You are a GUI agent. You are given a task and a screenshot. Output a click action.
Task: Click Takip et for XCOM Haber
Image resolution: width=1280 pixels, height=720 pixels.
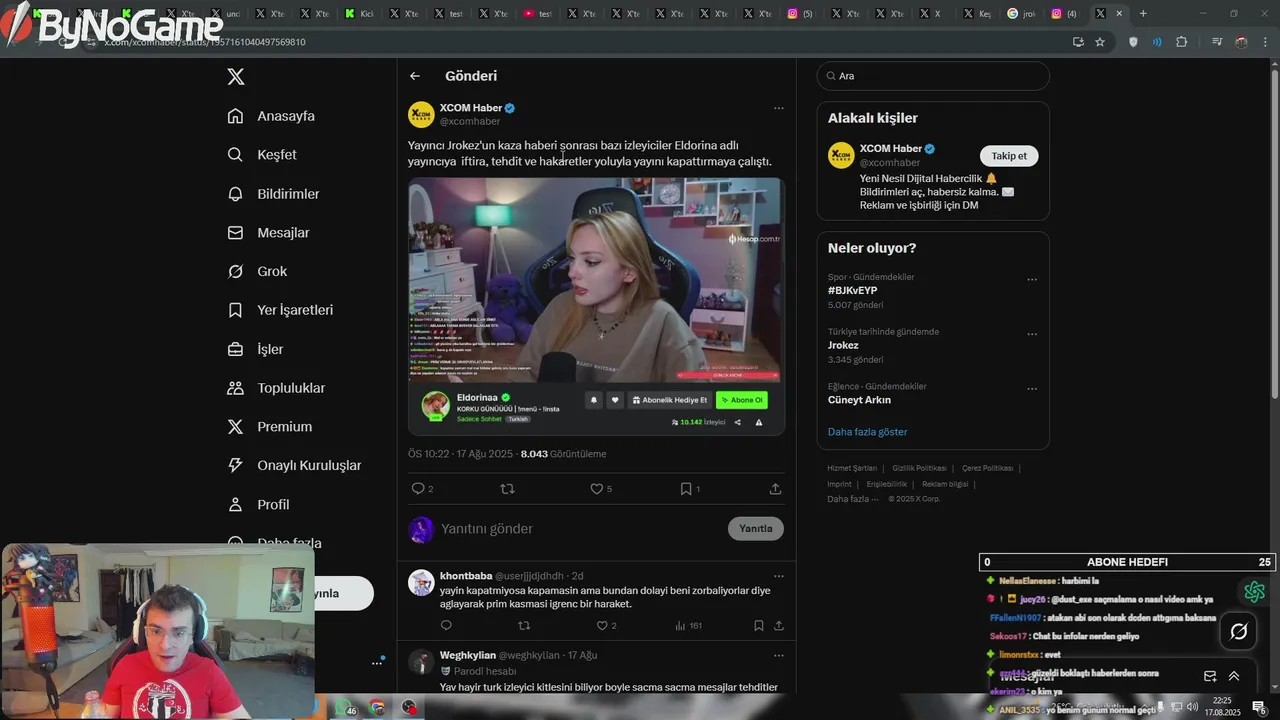tap(1009, 156)
